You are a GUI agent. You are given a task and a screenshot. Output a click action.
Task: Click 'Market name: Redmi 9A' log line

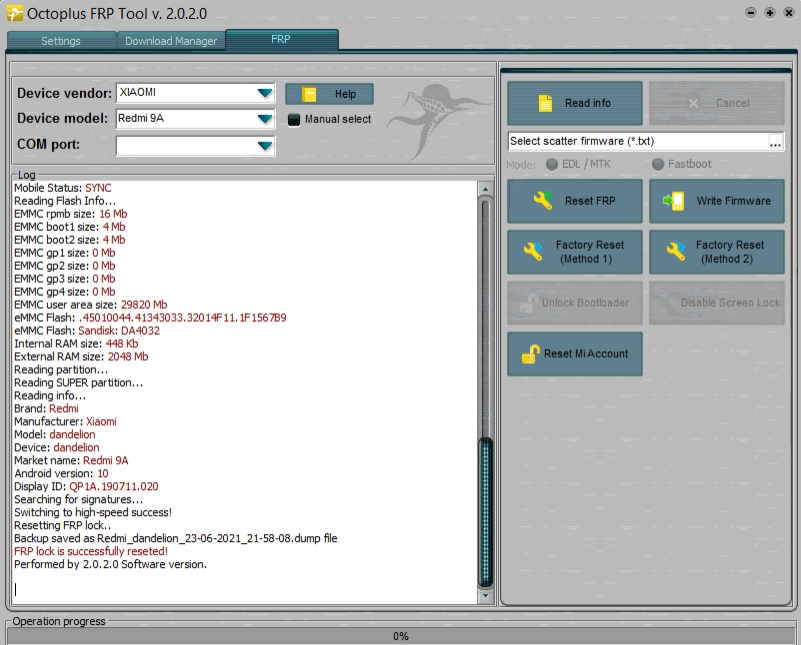pos(71,460)
